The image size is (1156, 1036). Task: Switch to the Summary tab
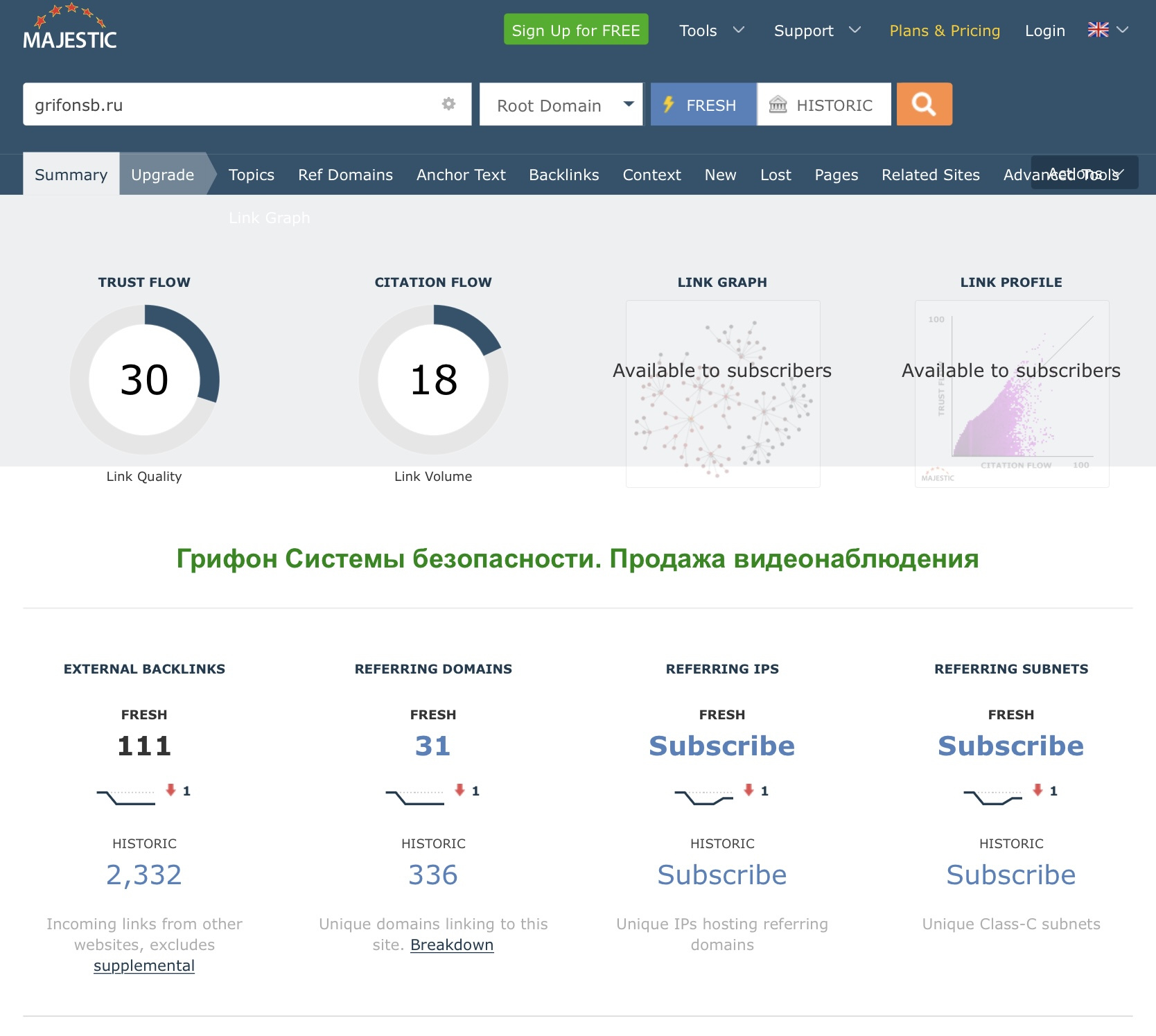click(71, 174)
